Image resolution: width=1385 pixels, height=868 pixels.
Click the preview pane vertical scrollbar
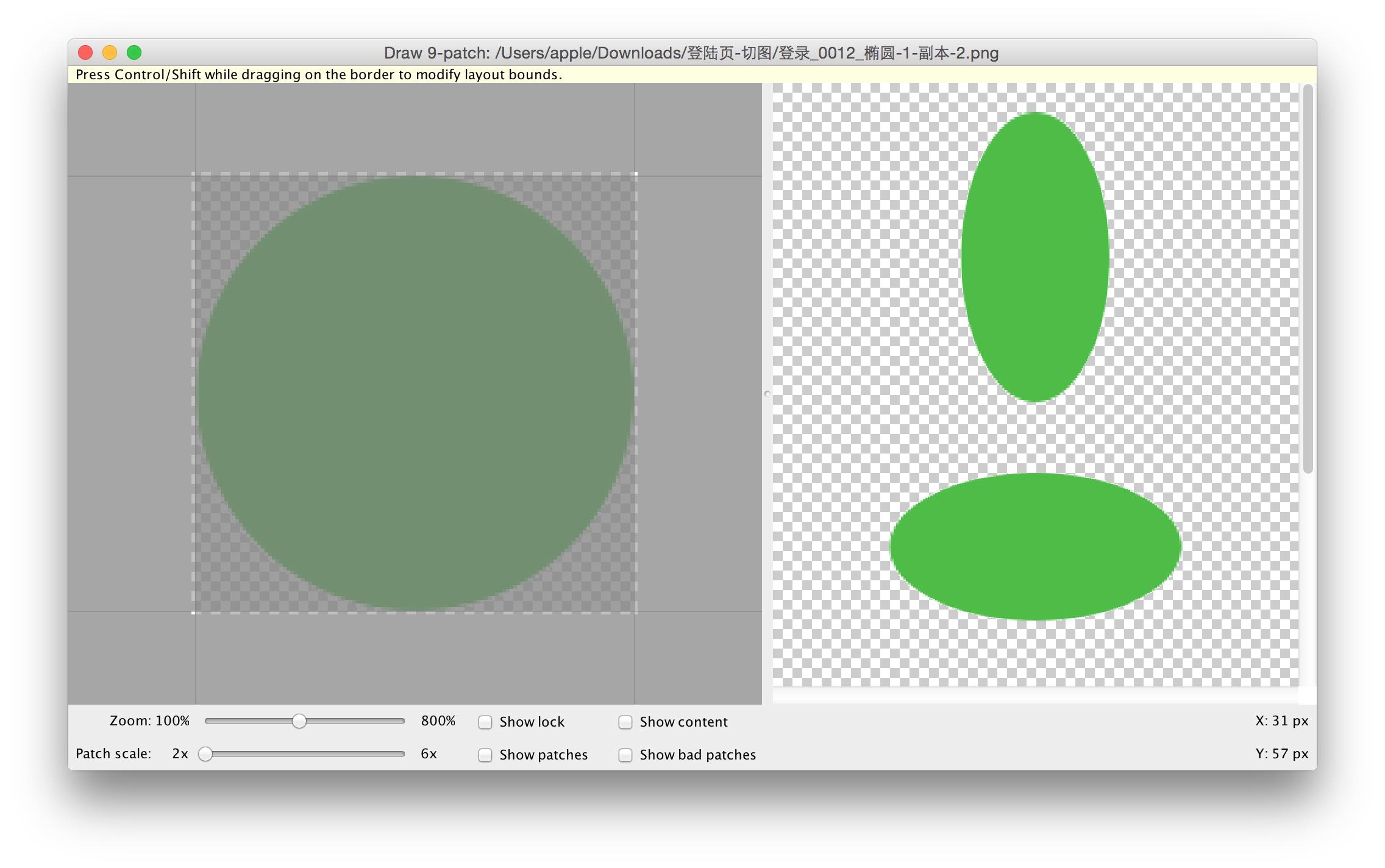click(1308, 279)
